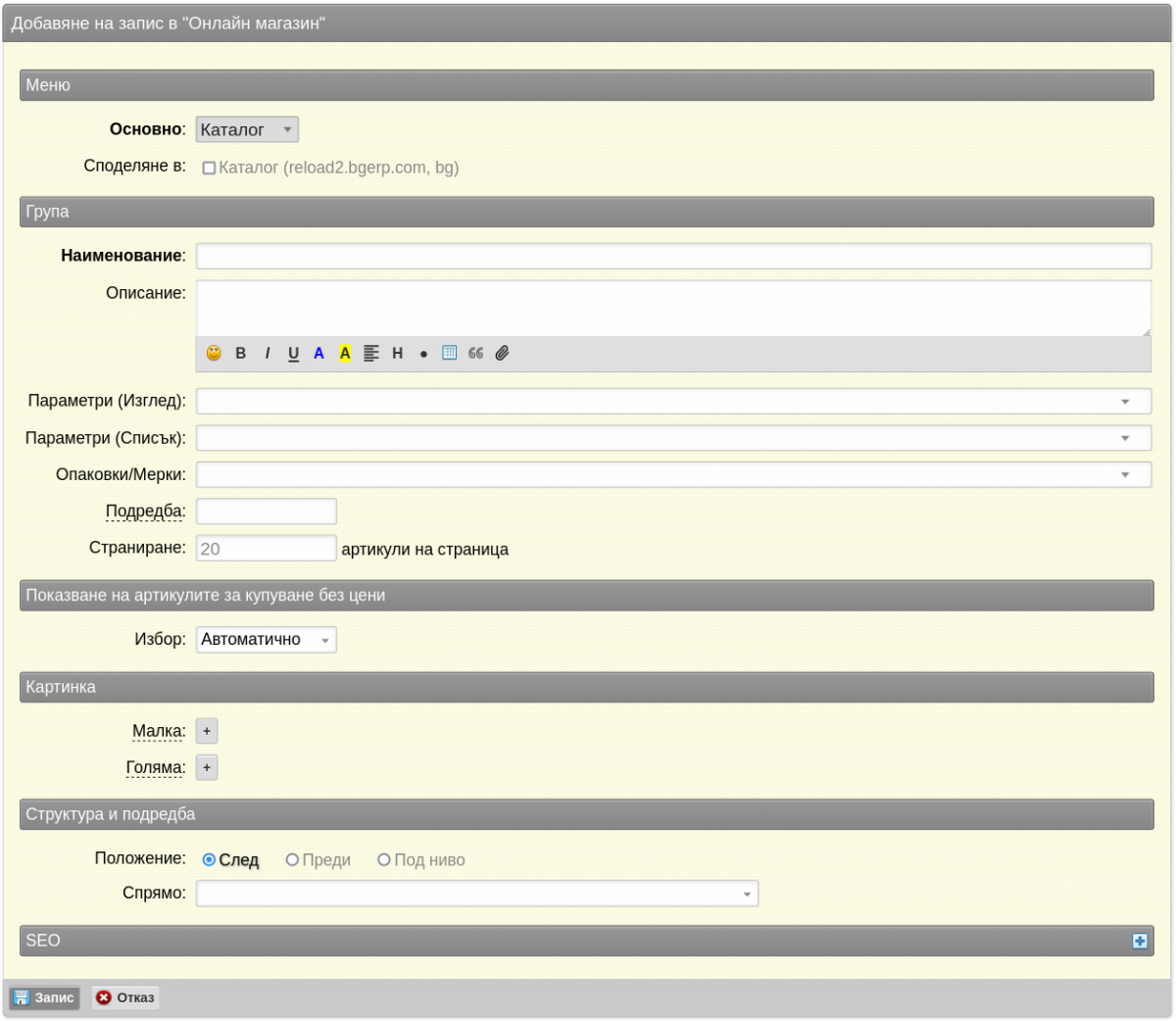Screen dimensions: 1176x1021
Task: Select the Преди position radio button
Action: click(292, 859)
